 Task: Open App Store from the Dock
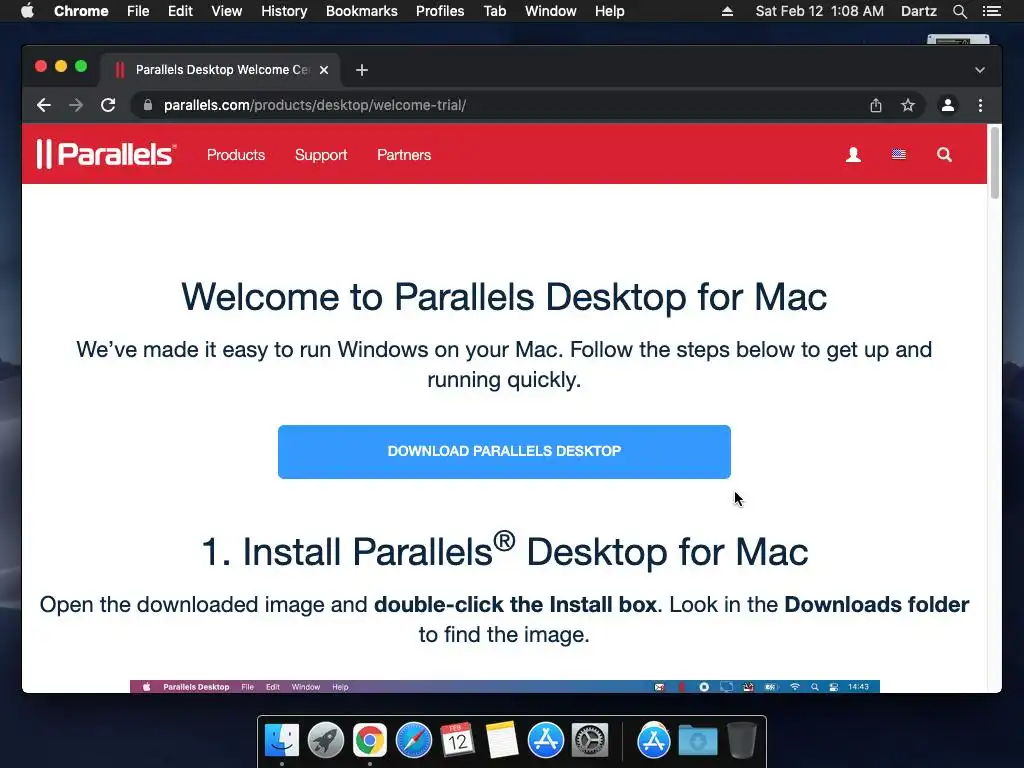click(x=545, y=741)
